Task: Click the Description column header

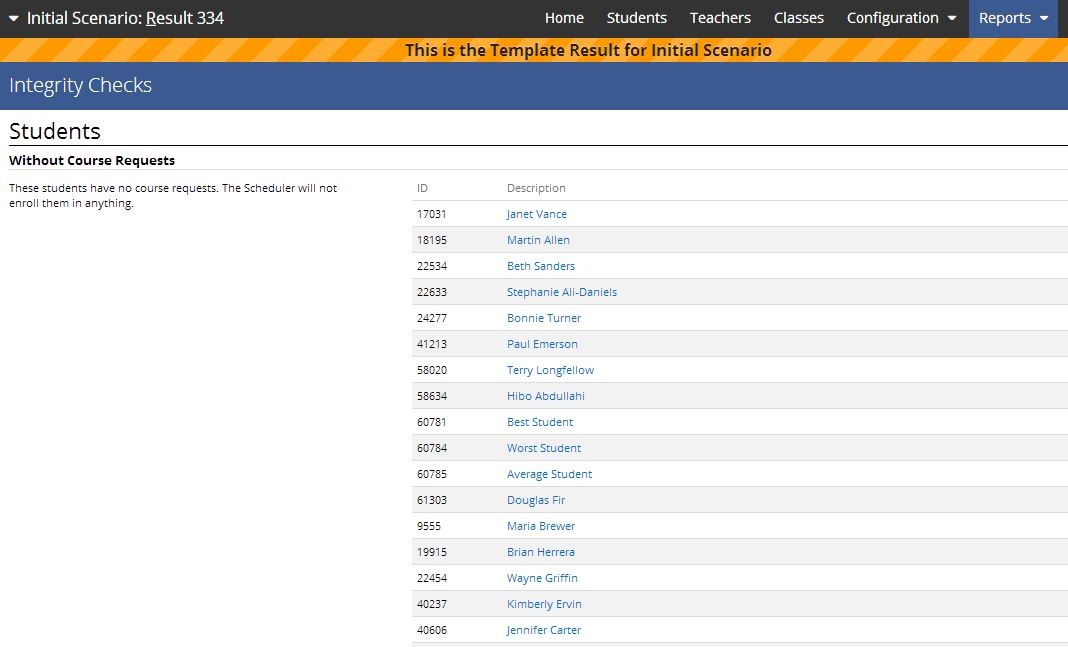Action: 536,187
